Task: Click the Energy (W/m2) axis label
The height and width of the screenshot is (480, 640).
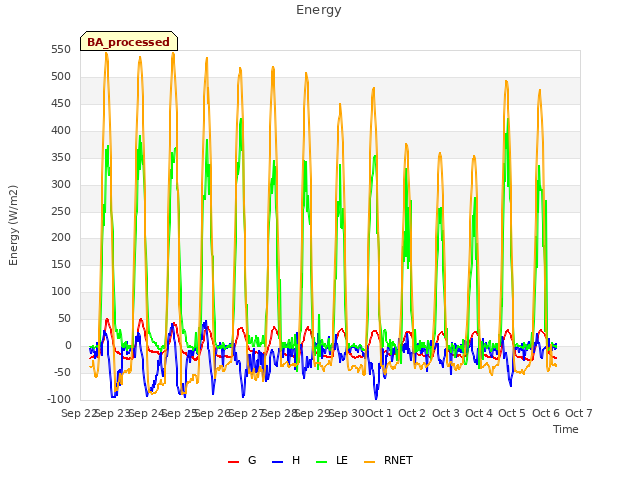Action: click(13, 225)
